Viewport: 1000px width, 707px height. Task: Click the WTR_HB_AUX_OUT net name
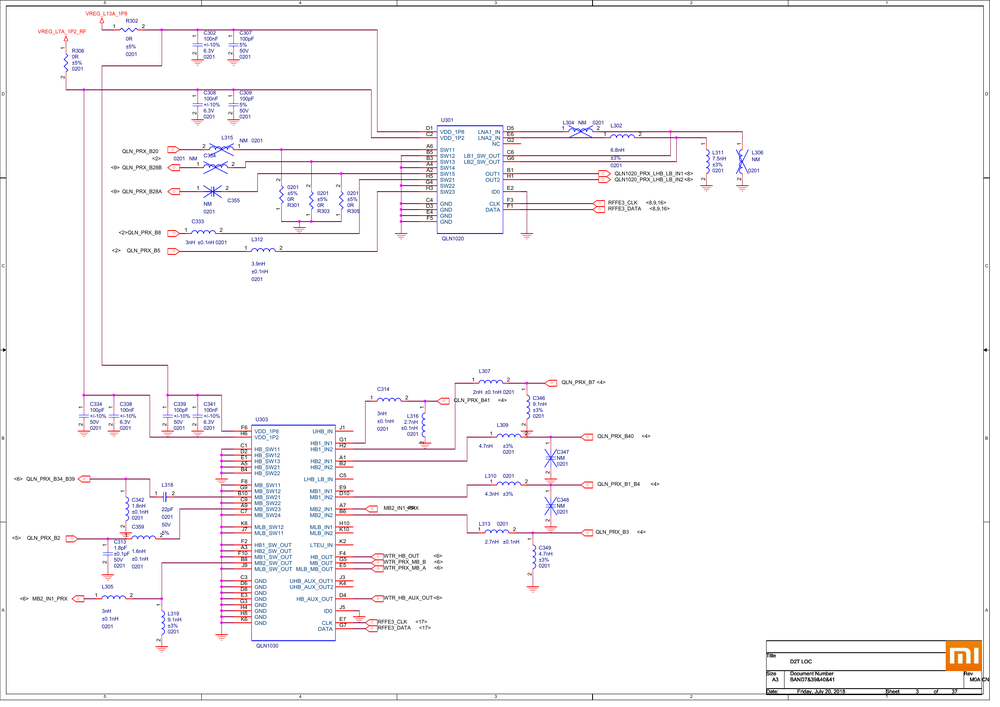pos(408,598)
